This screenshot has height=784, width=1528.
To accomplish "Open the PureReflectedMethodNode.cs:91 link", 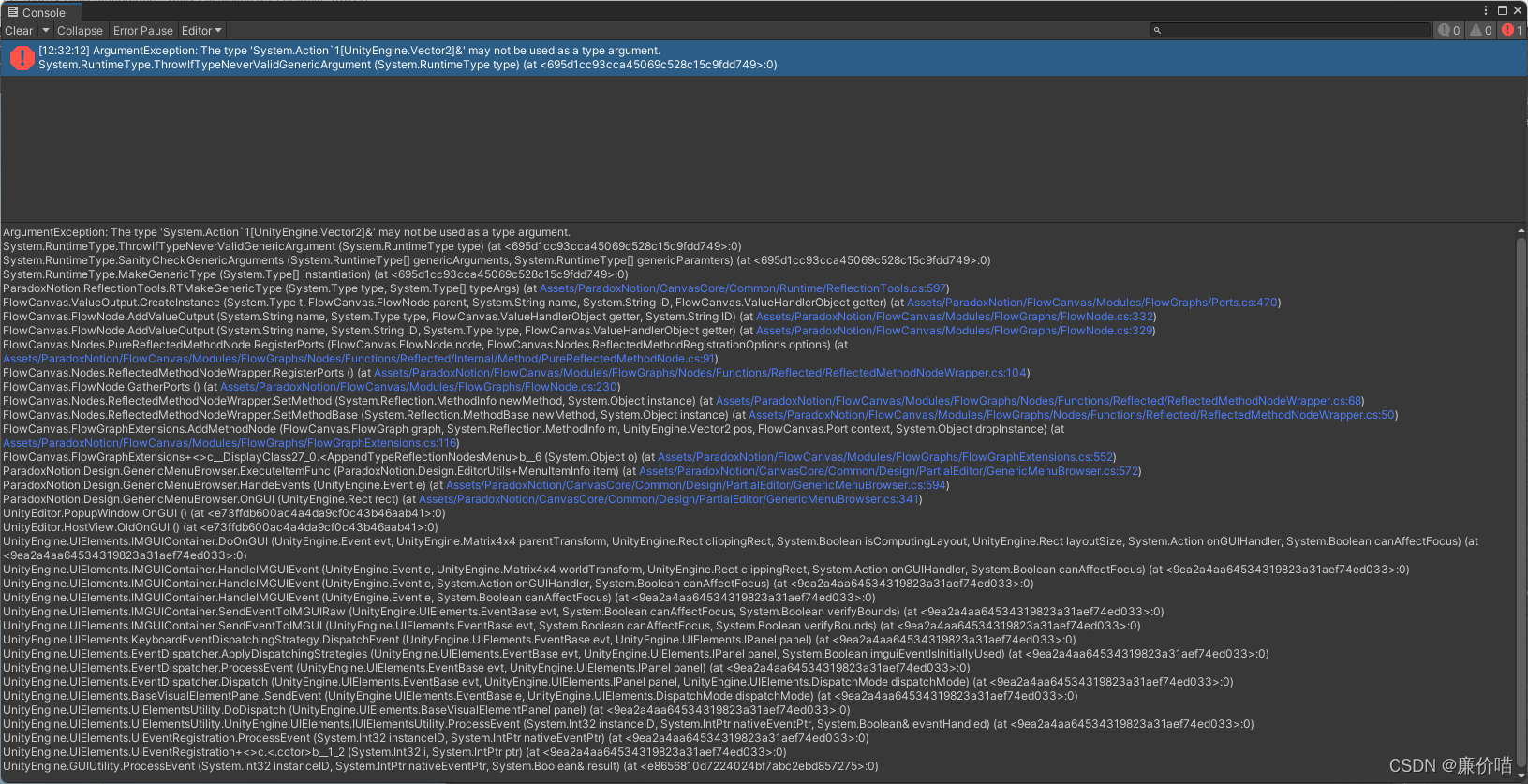I will coord(359,359).
